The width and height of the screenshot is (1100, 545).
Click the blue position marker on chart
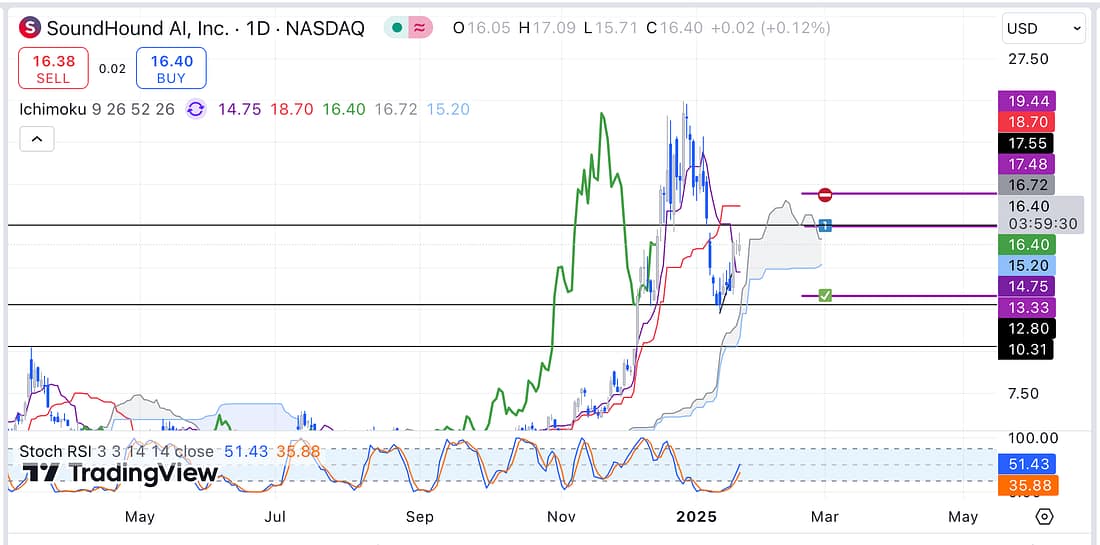tap(825, 225)
